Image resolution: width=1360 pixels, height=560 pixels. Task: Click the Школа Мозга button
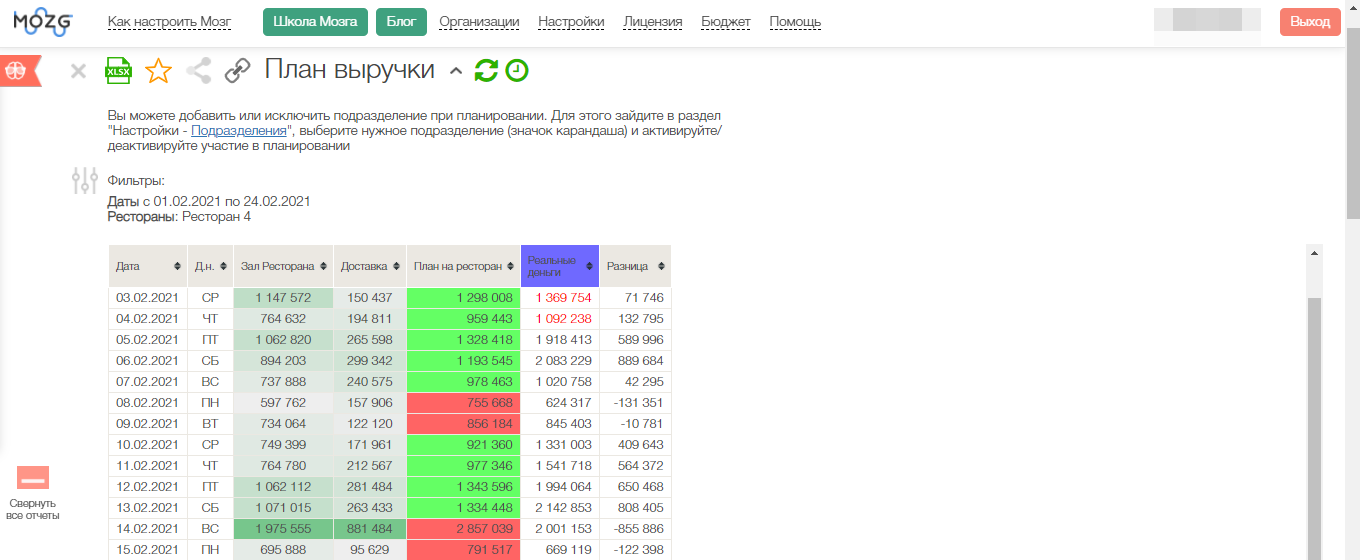[x=316, y=21]
